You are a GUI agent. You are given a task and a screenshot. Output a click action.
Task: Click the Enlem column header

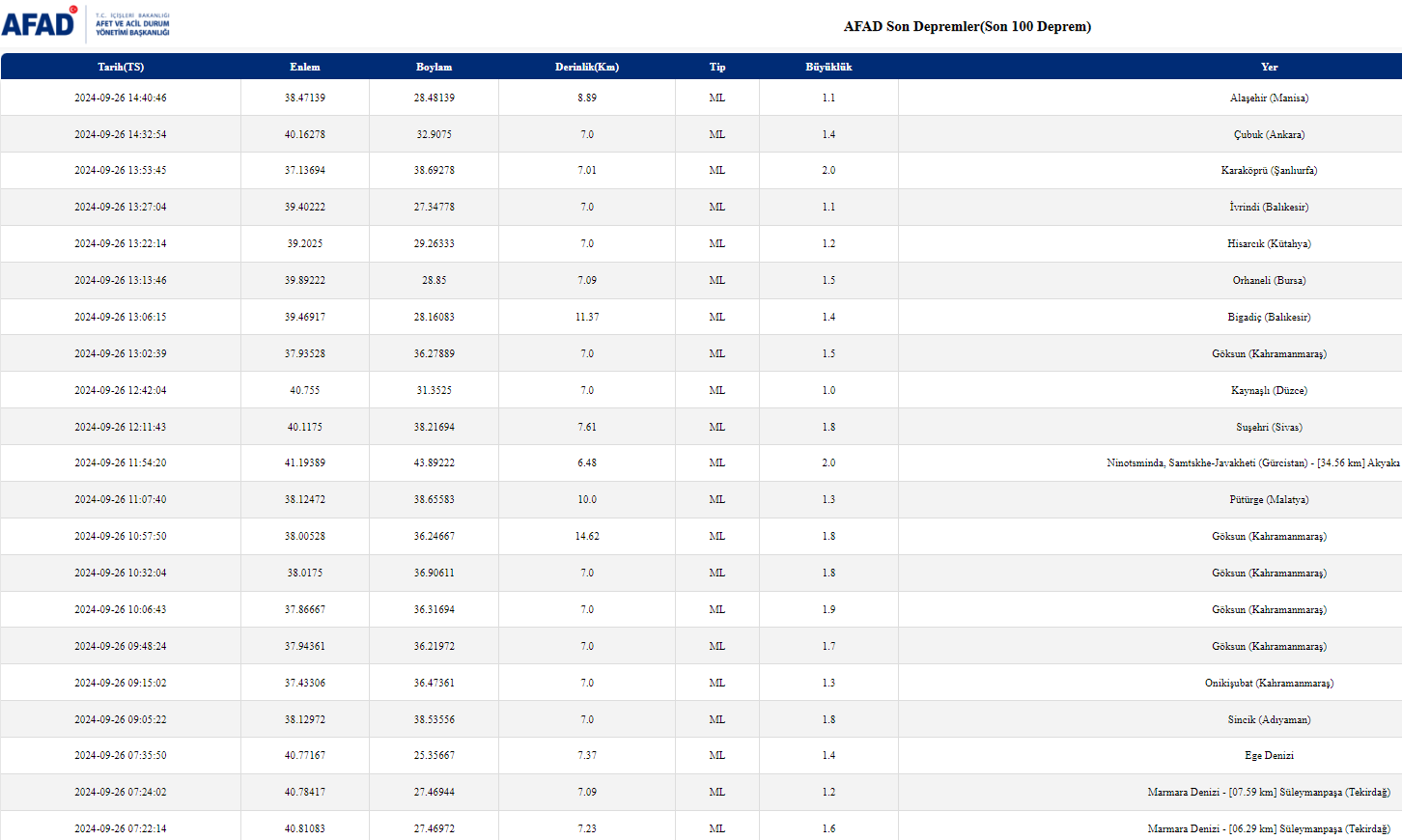(x=305, y=67)
